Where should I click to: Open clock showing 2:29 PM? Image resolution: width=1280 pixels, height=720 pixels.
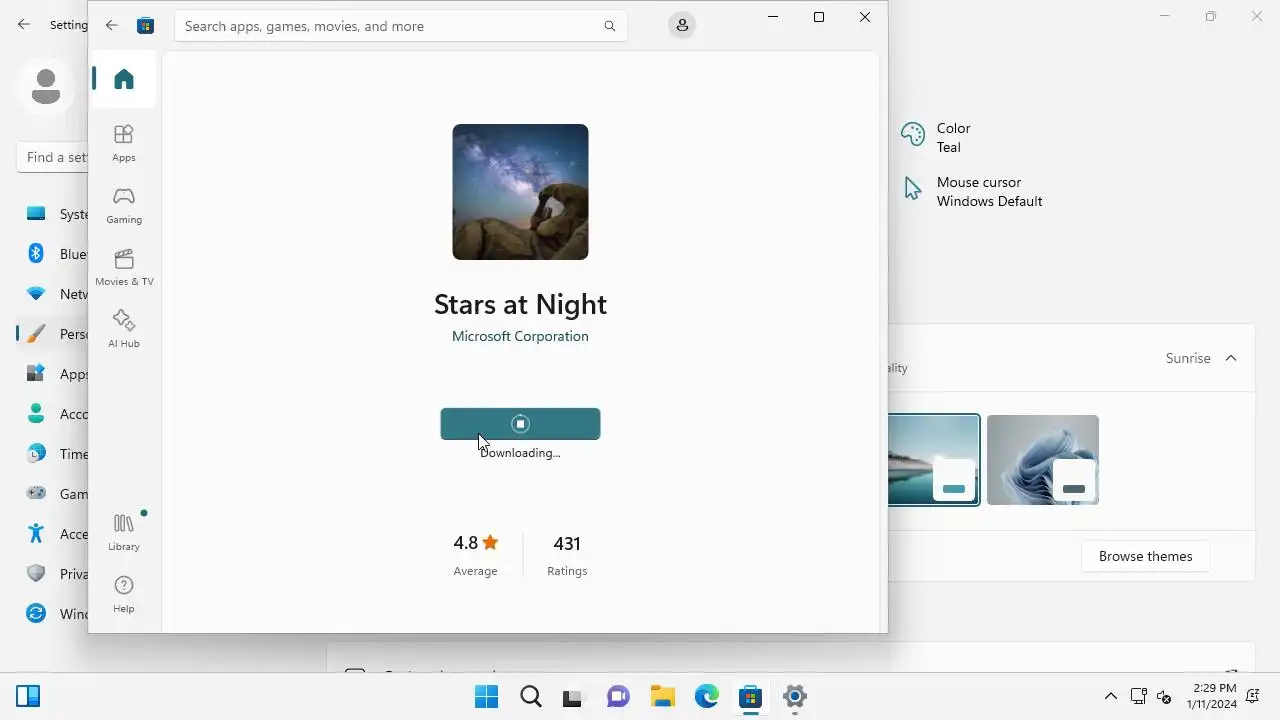coord(1214,696)
